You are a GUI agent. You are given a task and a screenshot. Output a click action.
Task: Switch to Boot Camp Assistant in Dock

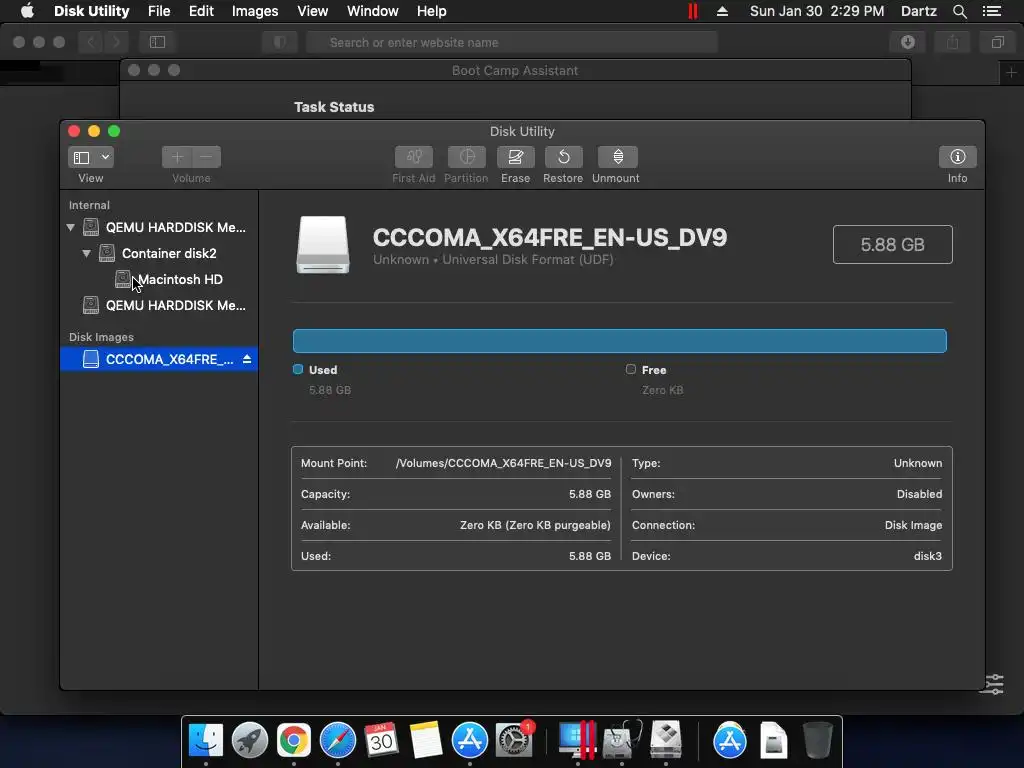(665, 741)
